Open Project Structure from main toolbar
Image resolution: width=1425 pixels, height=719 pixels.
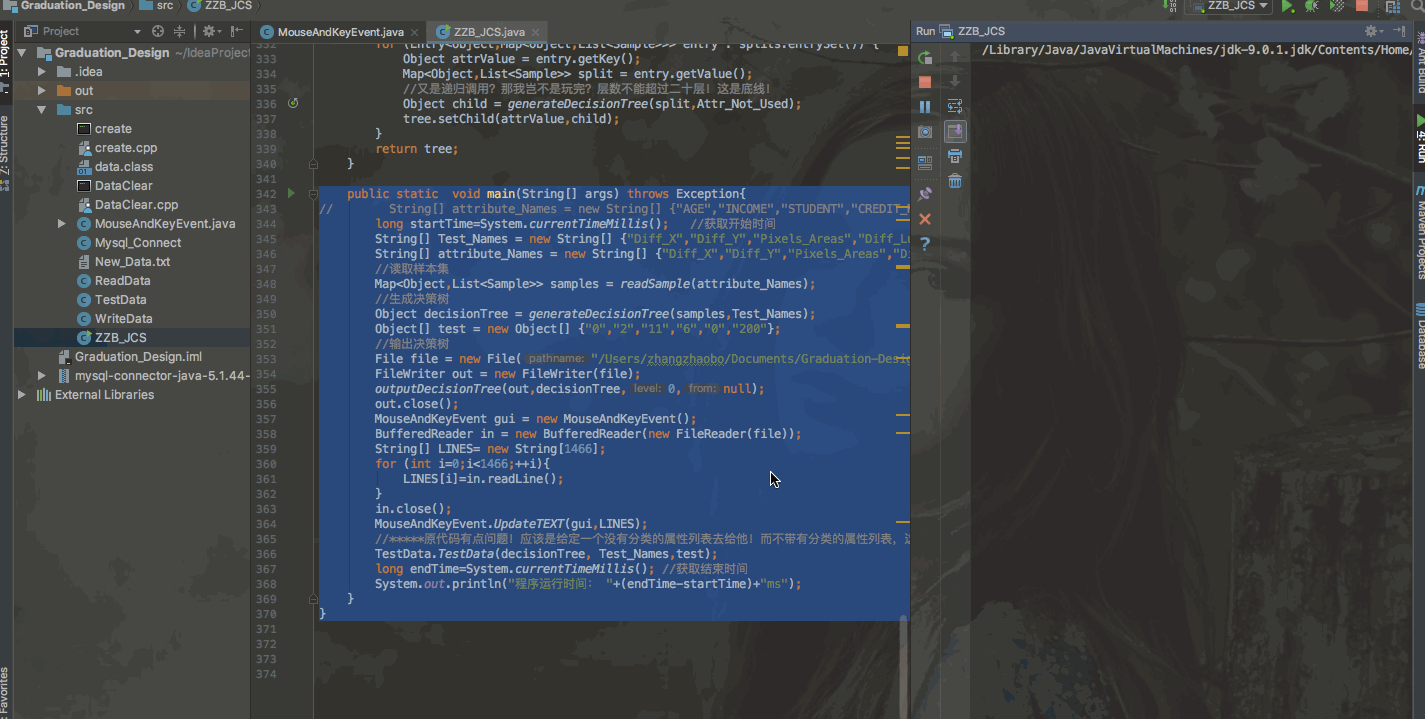pos(1392,6)
